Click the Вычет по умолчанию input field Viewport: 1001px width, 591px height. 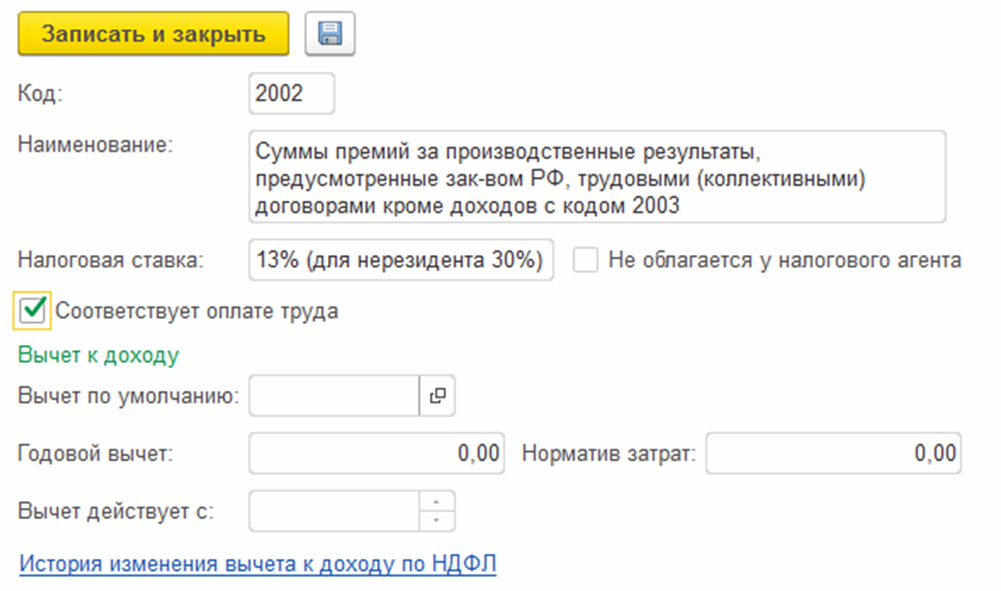click(333, 396)
